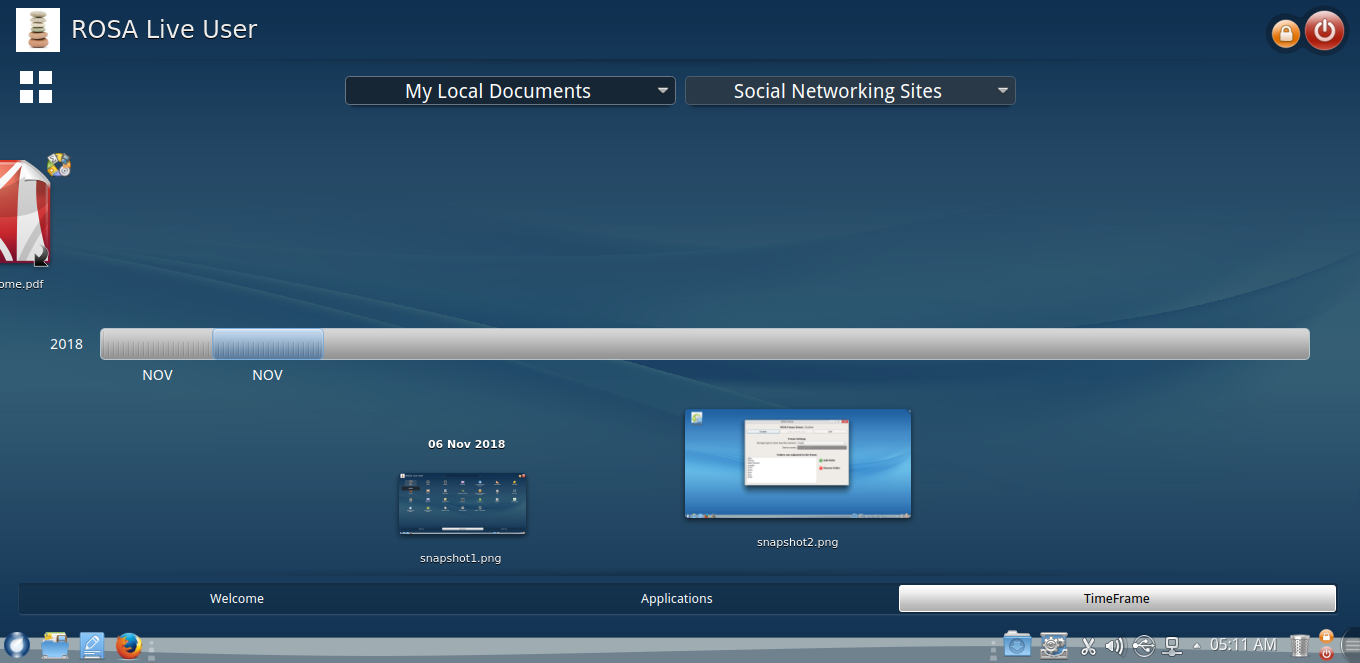Open the system settings gear icon in panel
Viewport: 1360px width, 663px height.
(x=1054, y=646)
